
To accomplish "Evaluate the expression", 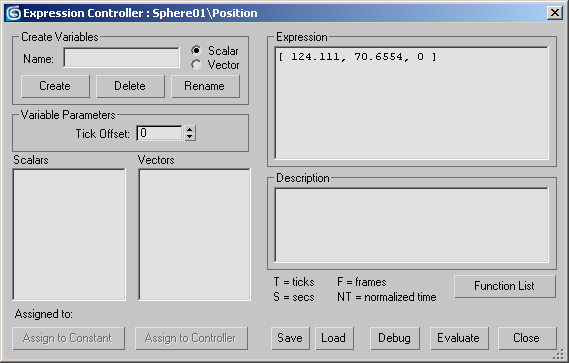I will tap(459, 338).
